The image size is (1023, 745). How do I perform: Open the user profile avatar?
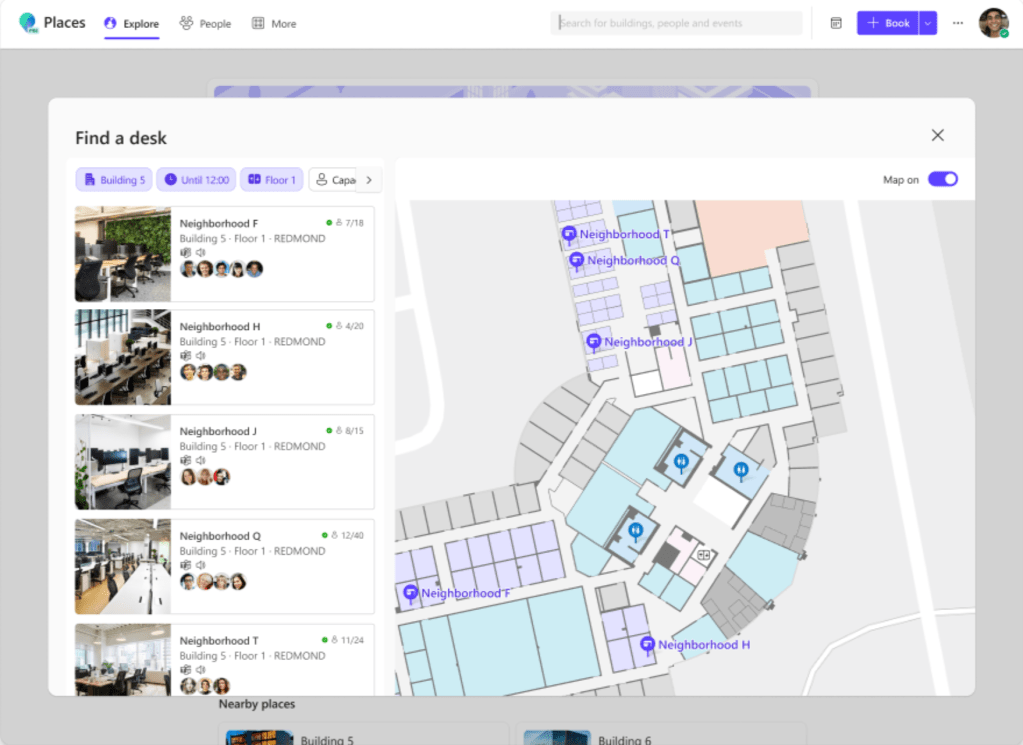(x=994, y=23)
